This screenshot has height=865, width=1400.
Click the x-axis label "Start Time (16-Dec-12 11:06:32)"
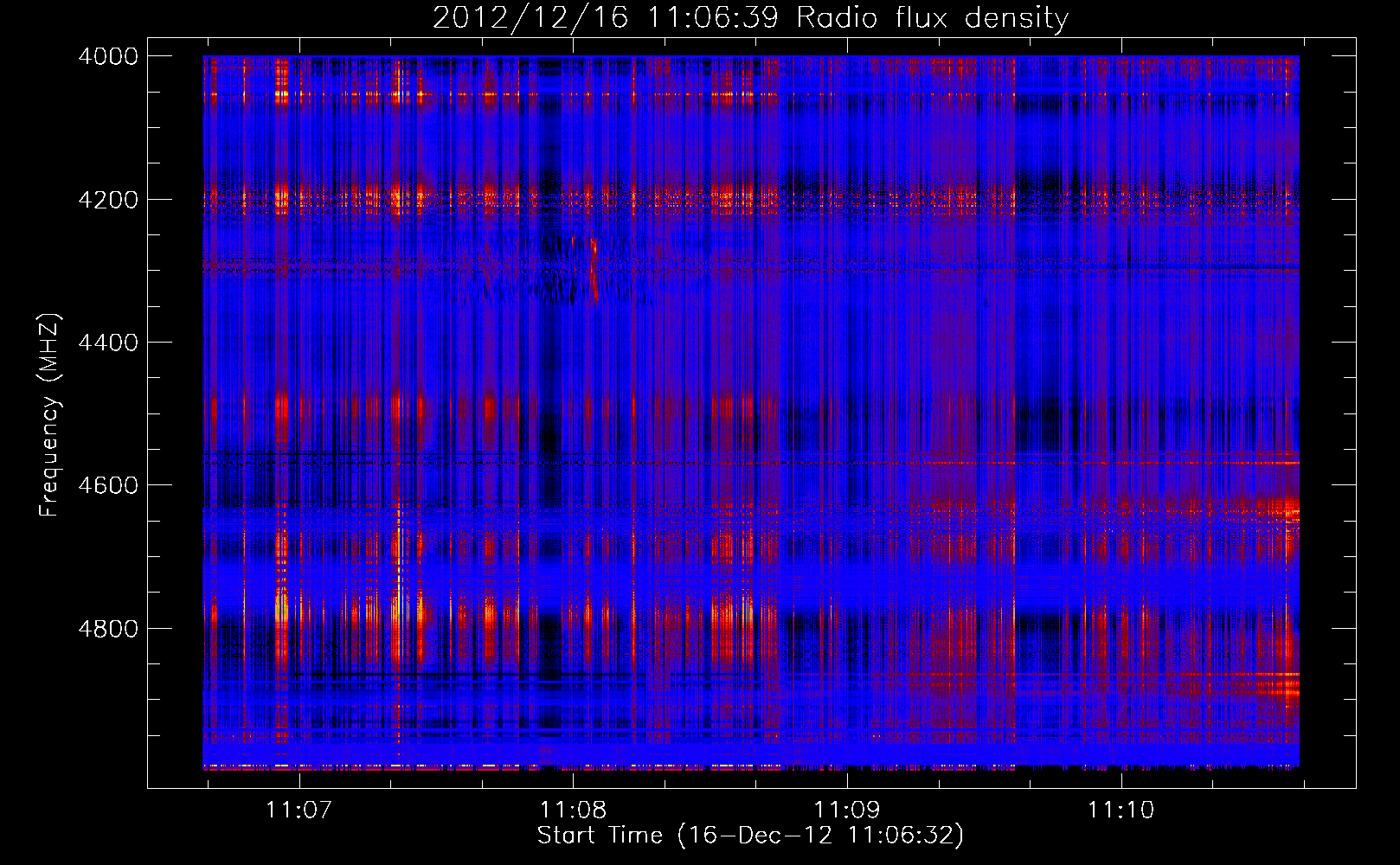coord(750,836)
